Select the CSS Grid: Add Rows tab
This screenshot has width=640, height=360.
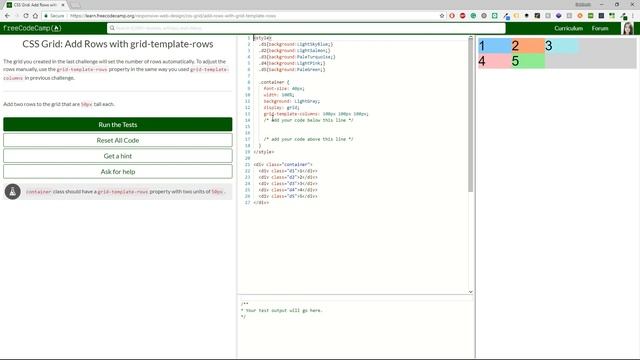(x=35, y=5)
